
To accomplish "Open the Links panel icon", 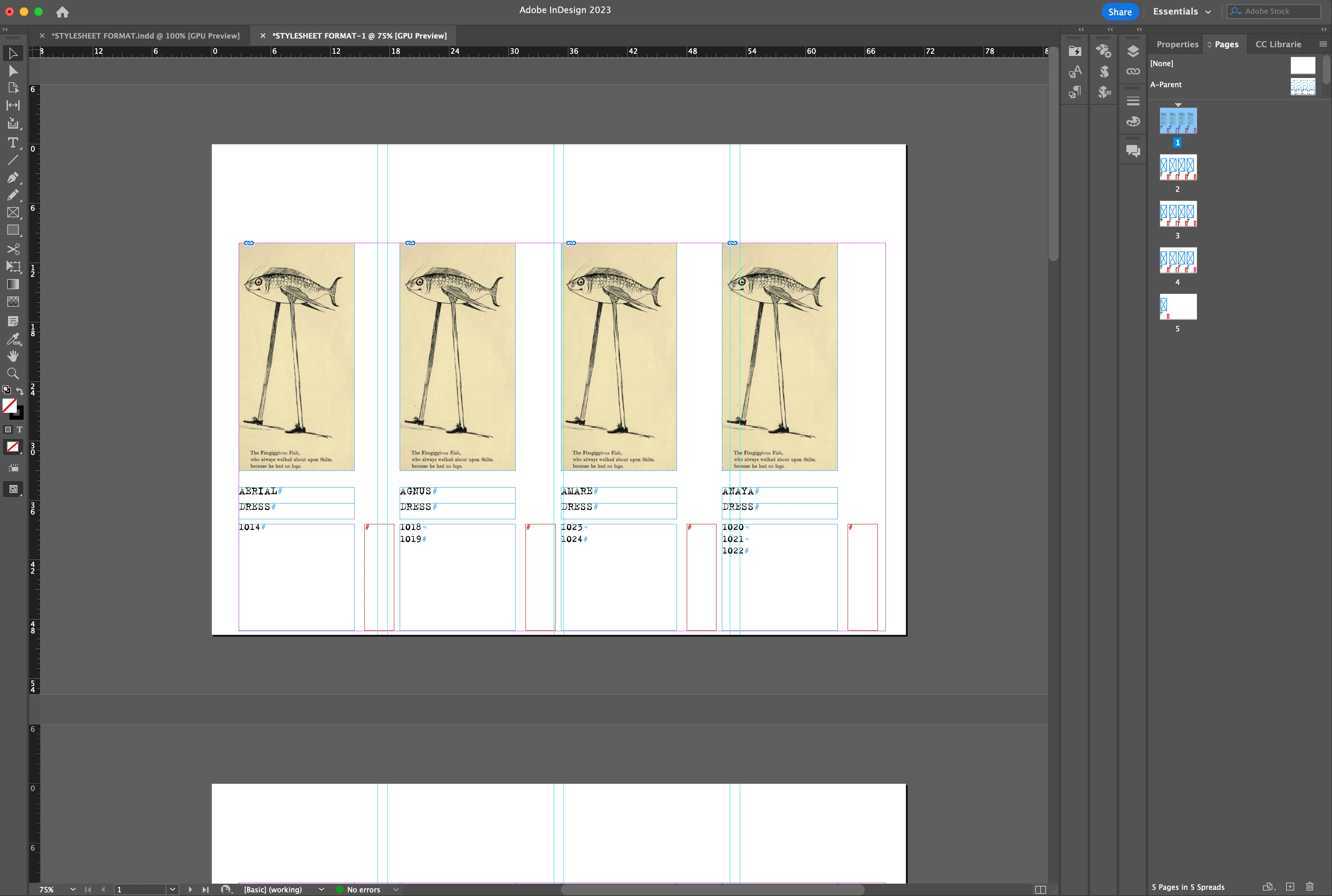I will pos(1133,72).
